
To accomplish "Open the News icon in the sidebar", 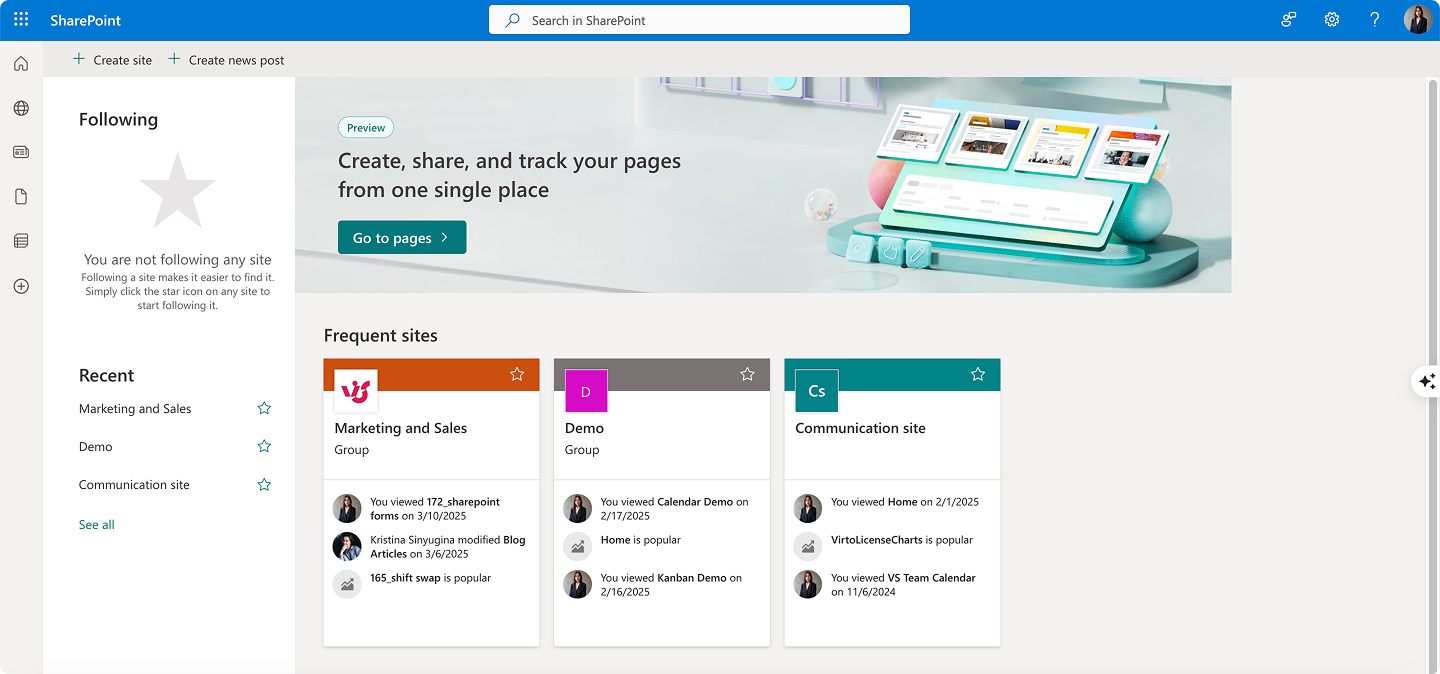I will pyautogui.click(x=20, y=151).
